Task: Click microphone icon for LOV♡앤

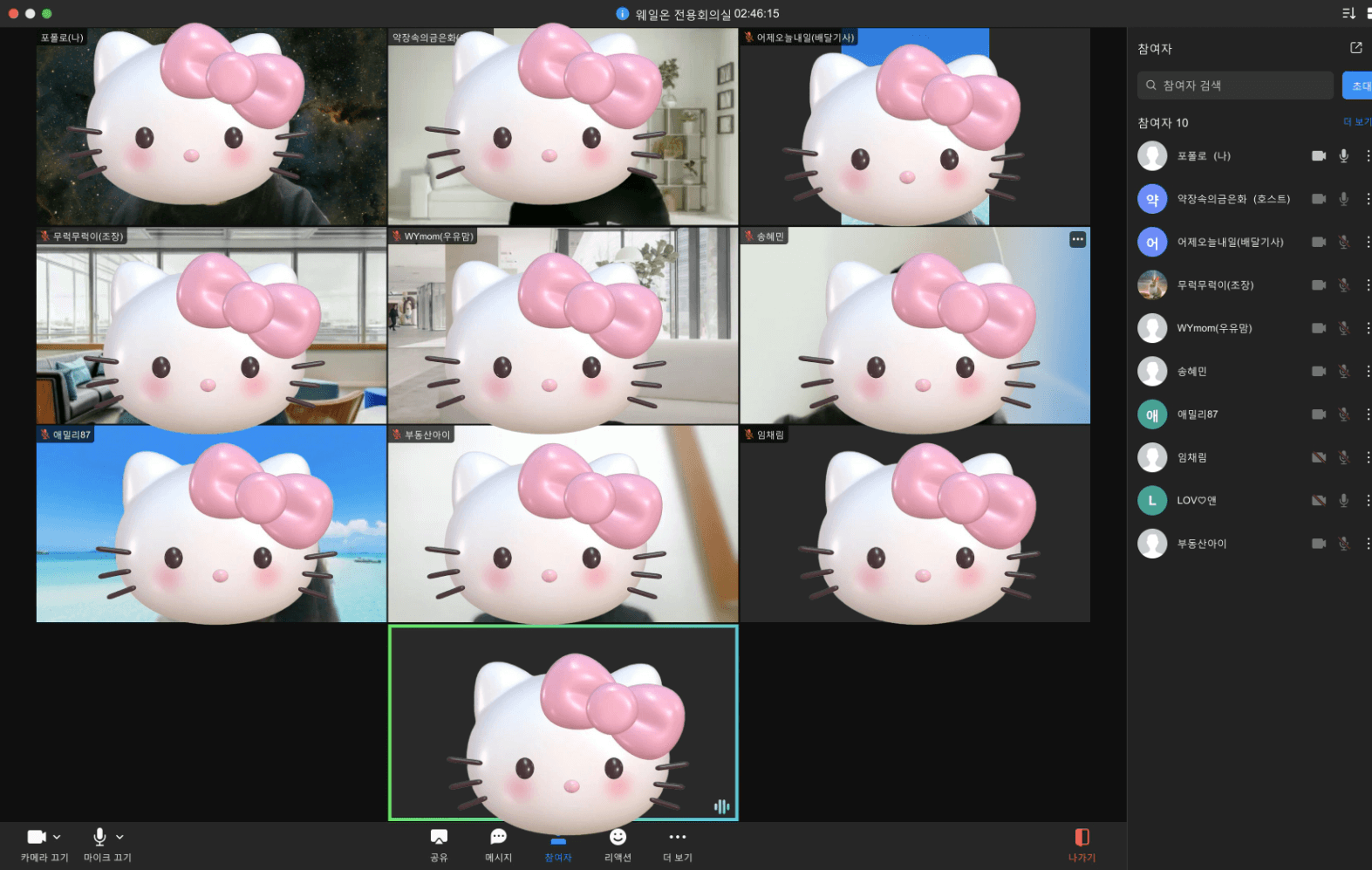Action: click(x=1344, y=500)
